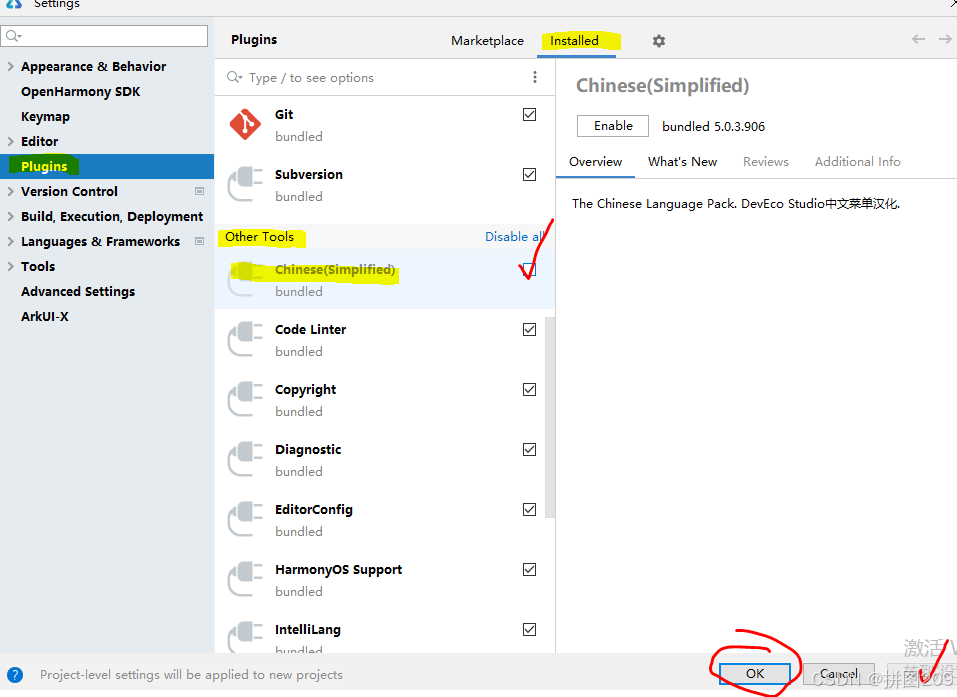Expand the Editor settings node

10,141
